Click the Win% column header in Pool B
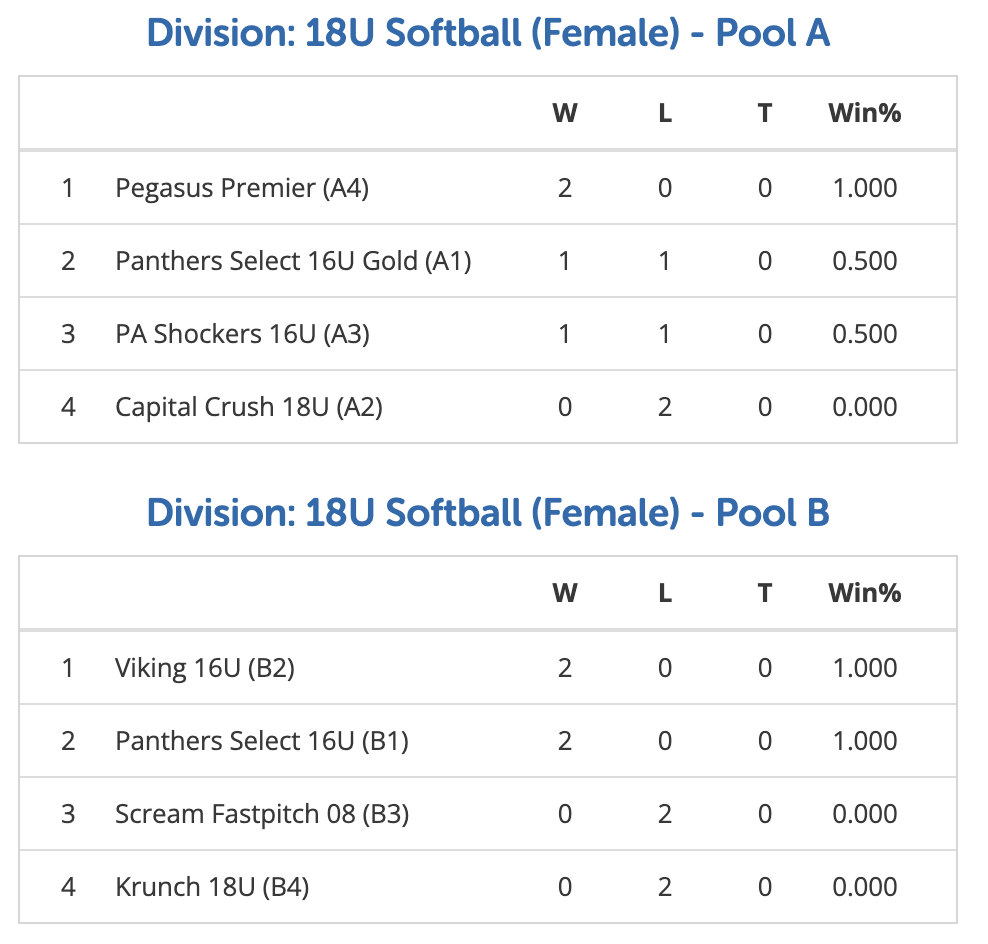The image size is (988, 944). click(x=864, y=593)
